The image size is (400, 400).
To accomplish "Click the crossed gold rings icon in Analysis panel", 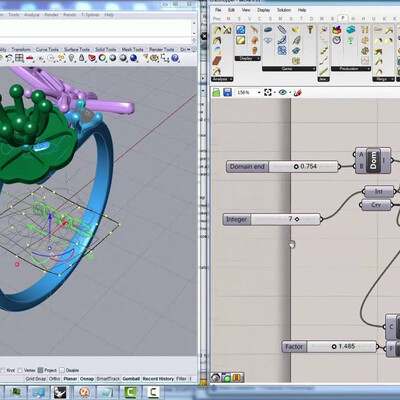I will [x=227, y=30].
